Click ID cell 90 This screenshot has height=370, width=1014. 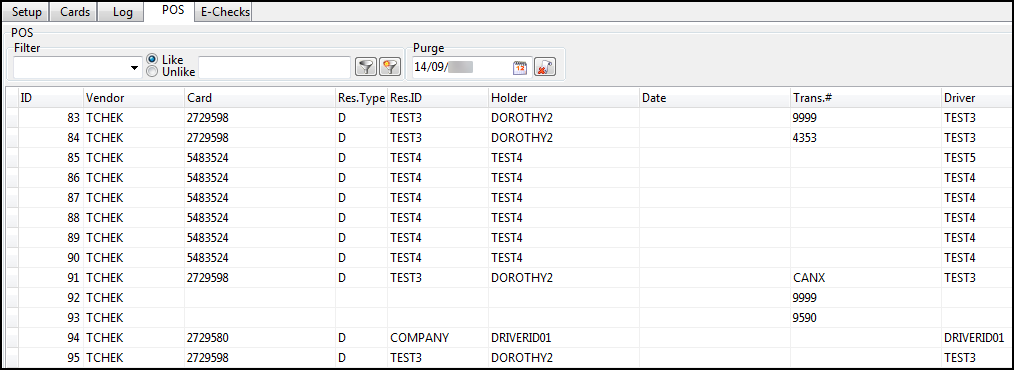point(51,258)
